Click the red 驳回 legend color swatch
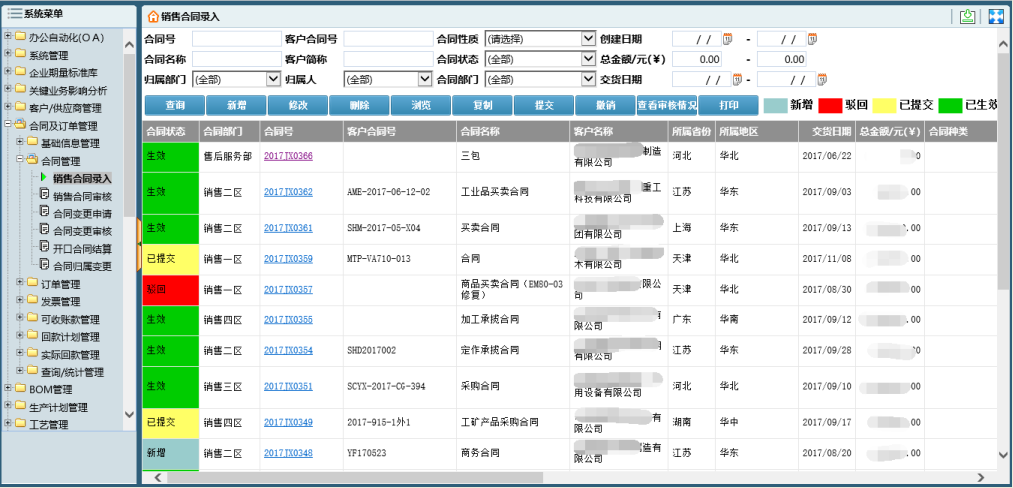1013x488 pixels. [x=829, y=105]
